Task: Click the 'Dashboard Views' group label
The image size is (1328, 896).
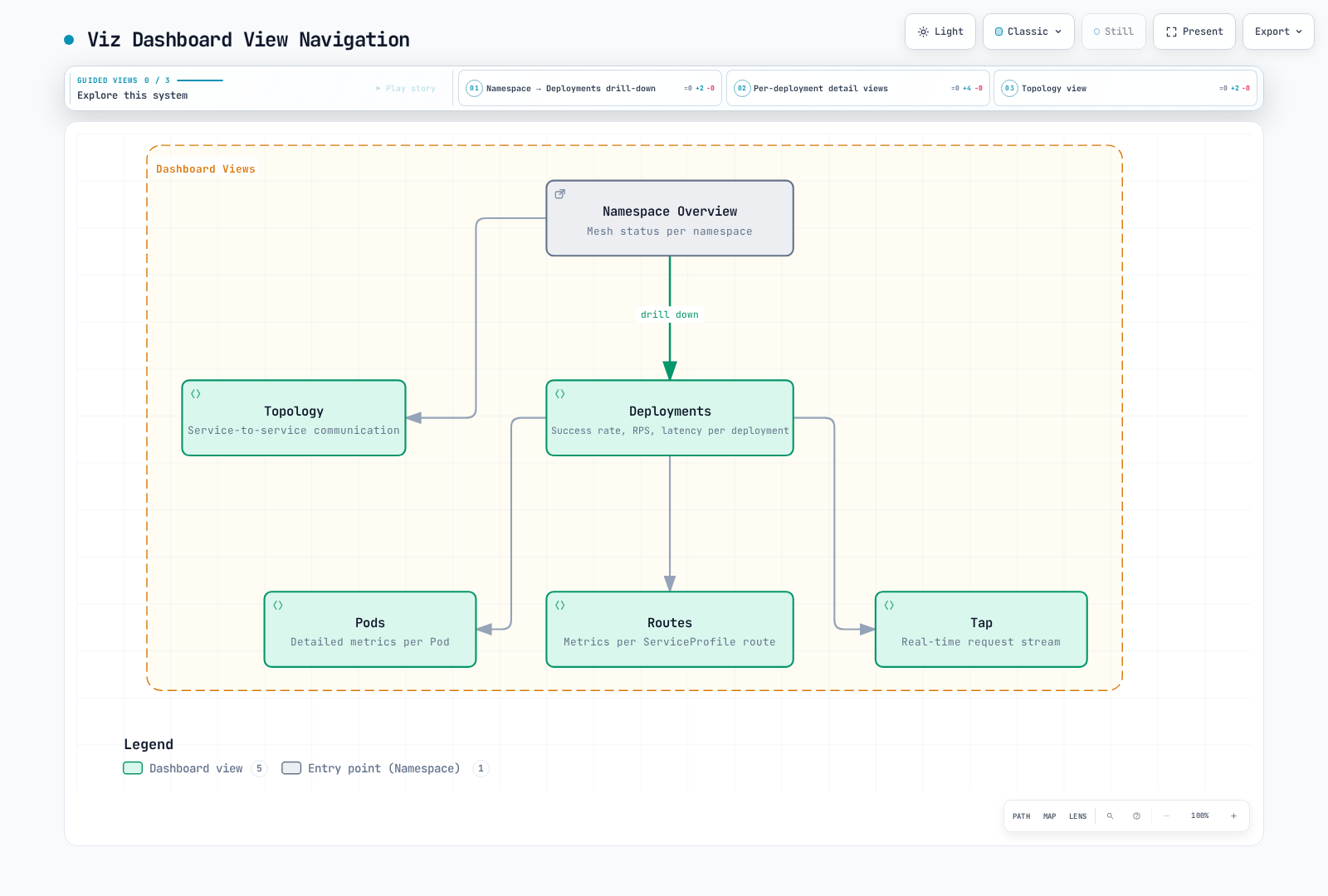Action: coord(206,169)
